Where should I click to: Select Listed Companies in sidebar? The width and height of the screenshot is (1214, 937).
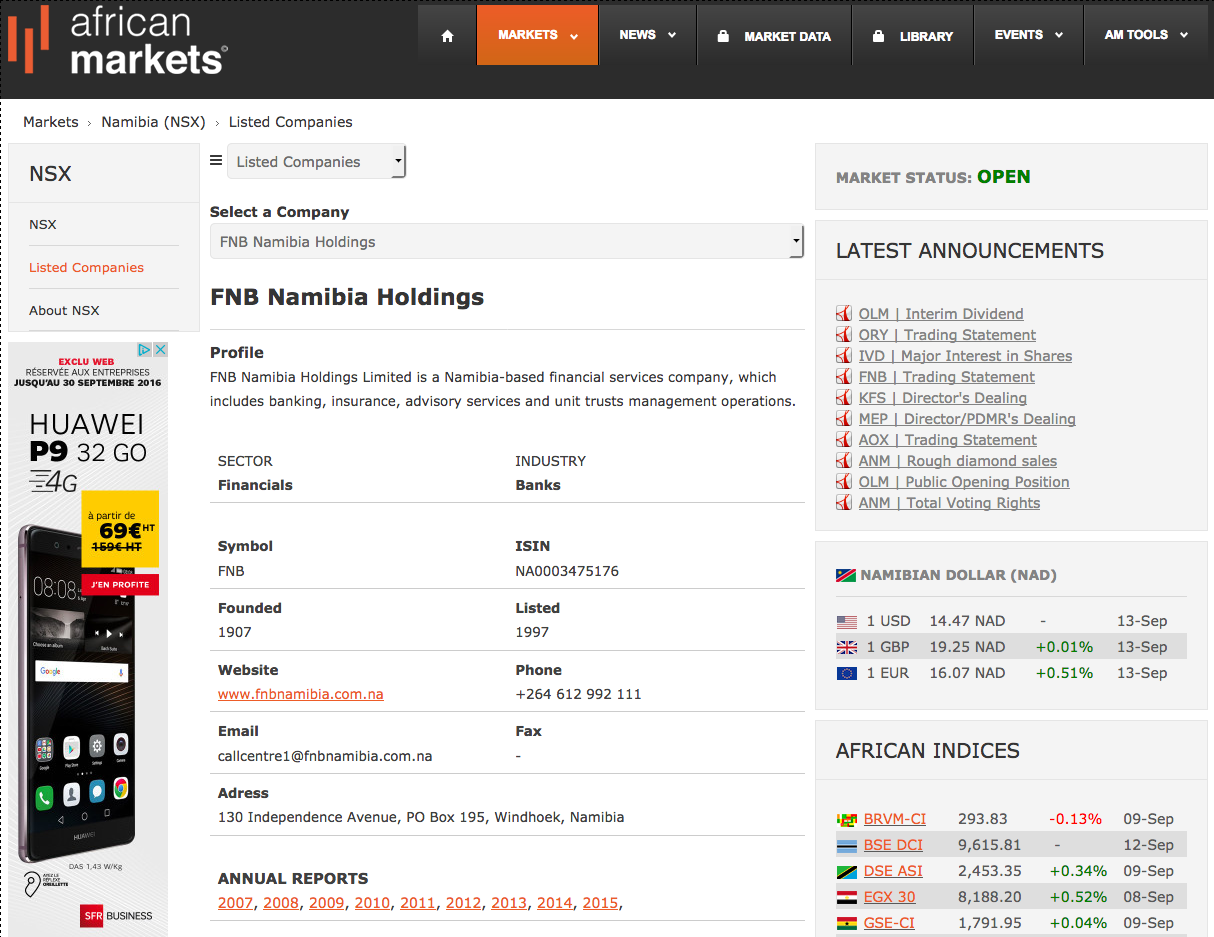86,268
